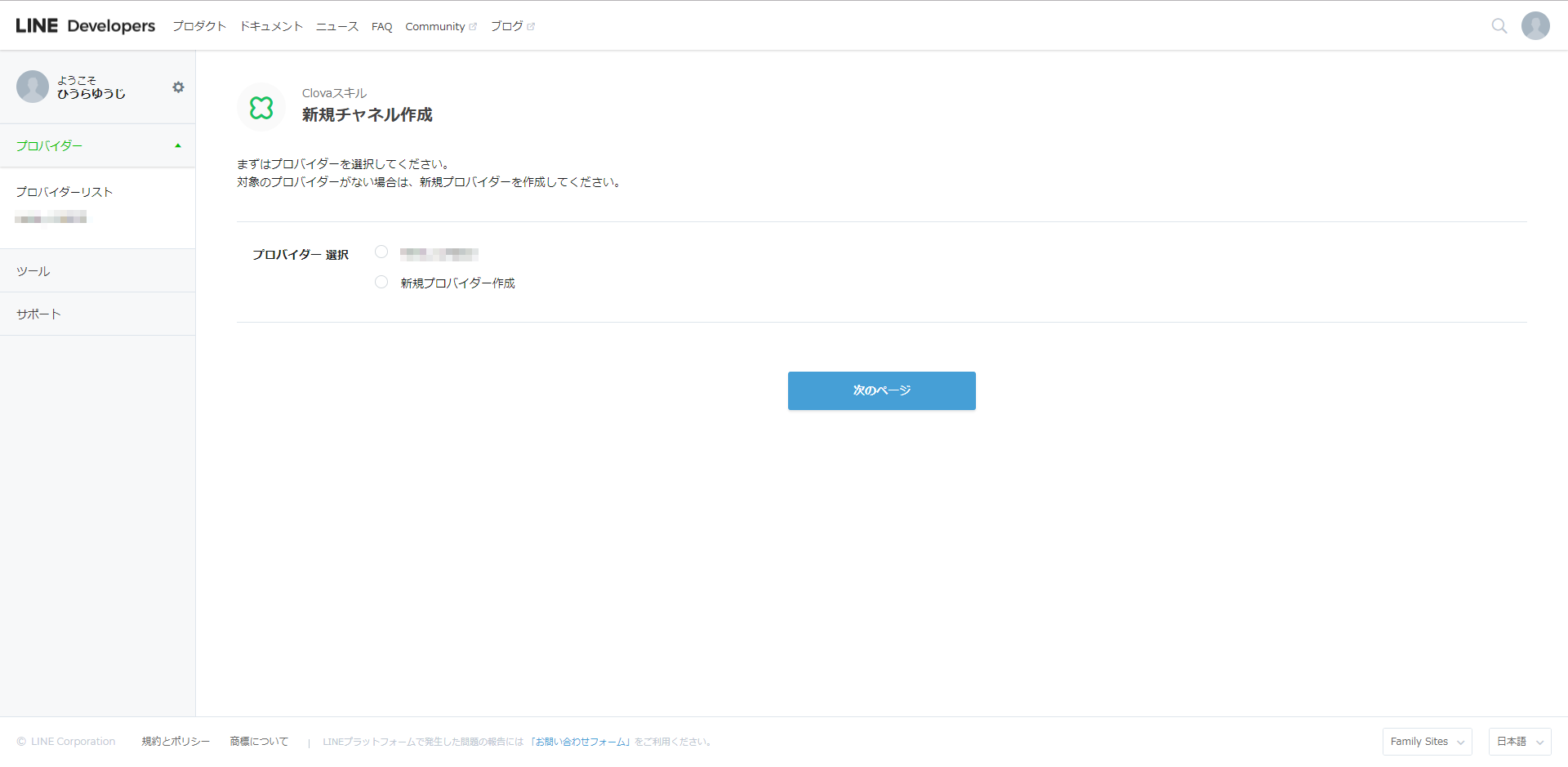Open the account avatar in top bar
Viewport: 1568px width, 767px height.
[1535, 26]
